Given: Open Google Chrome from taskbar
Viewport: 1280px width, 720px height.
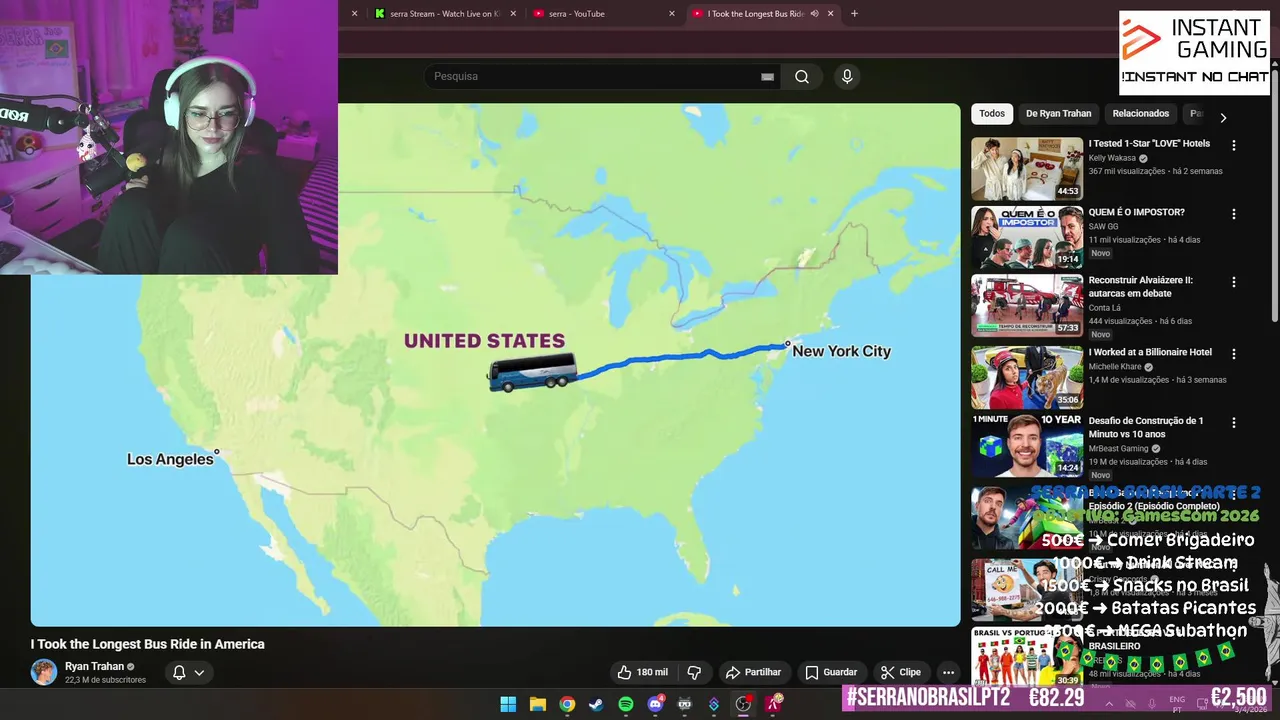Looking at the screenshot, I should (567, 704).
